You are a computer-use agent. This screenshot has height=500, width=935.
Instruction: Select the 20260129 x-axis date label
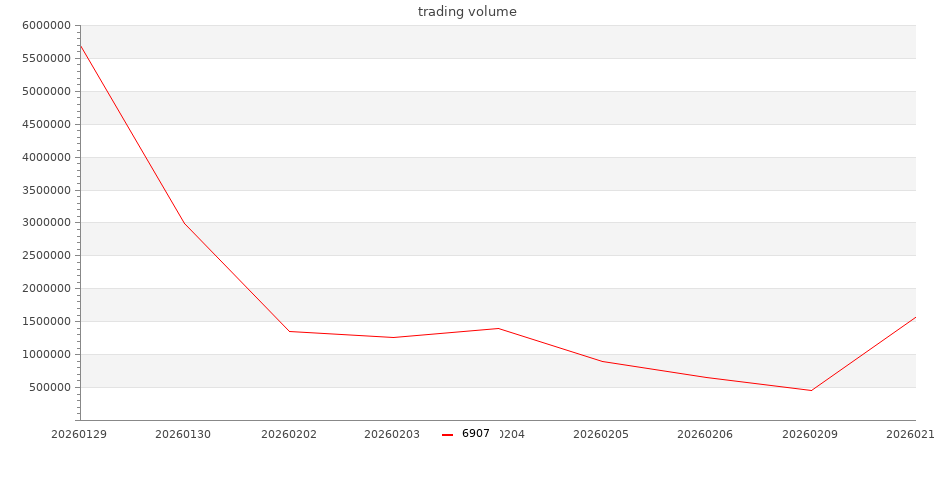coord(79,434)
